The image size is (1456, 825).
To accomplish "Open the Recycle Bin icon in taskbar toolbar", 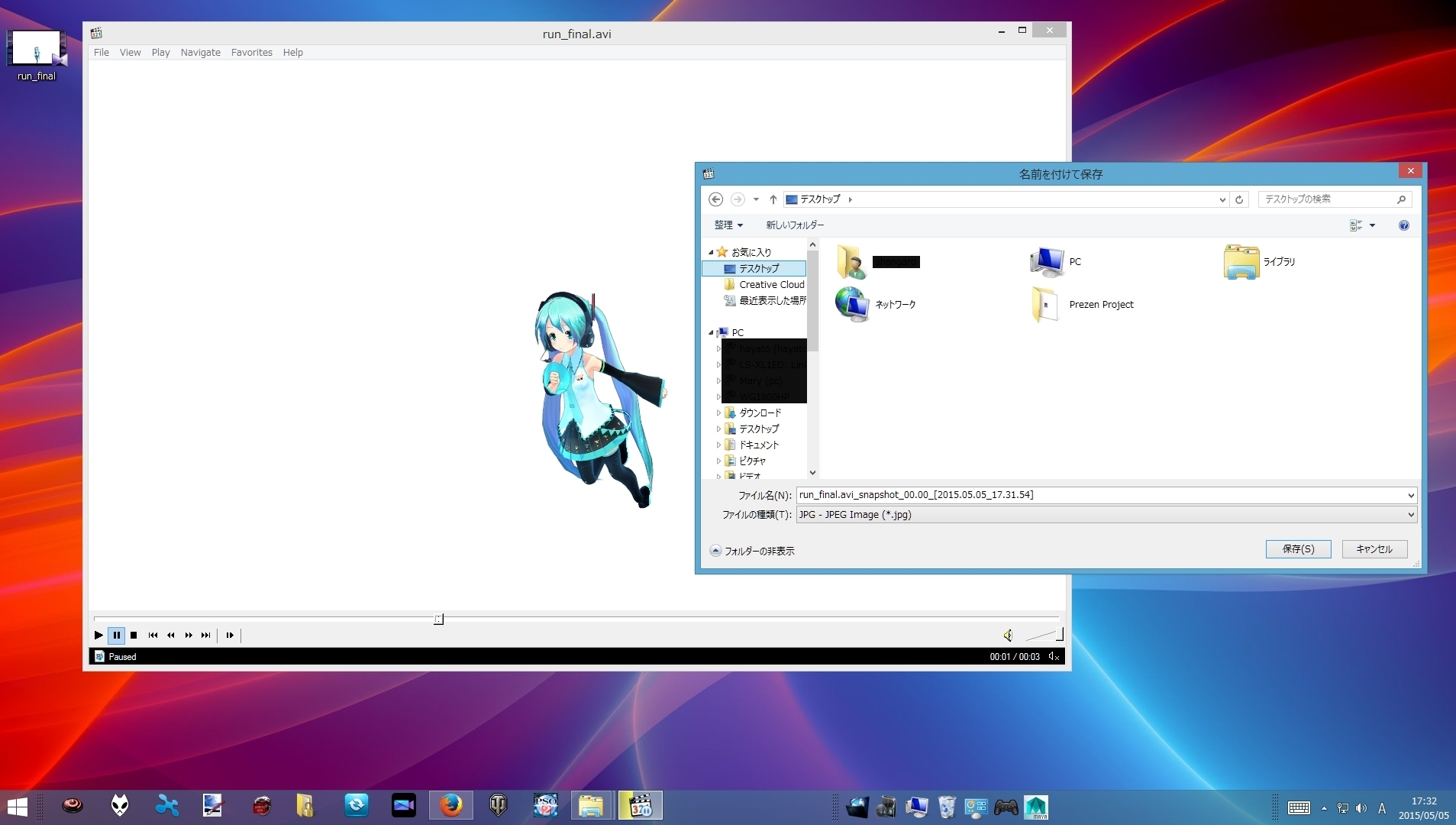I will [x=947, y=807].
